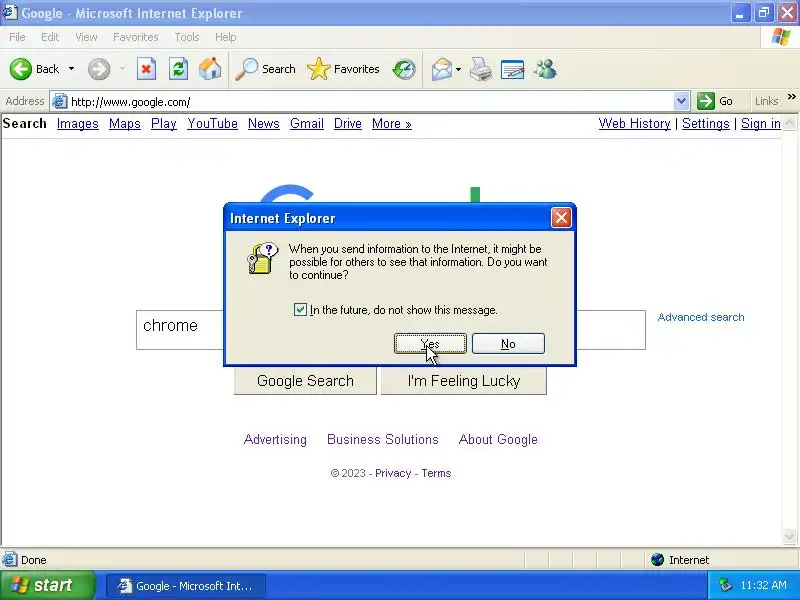The width and height of the screenshot is (800, 600).
Task: Open the File menu
Action: point(17,37)
